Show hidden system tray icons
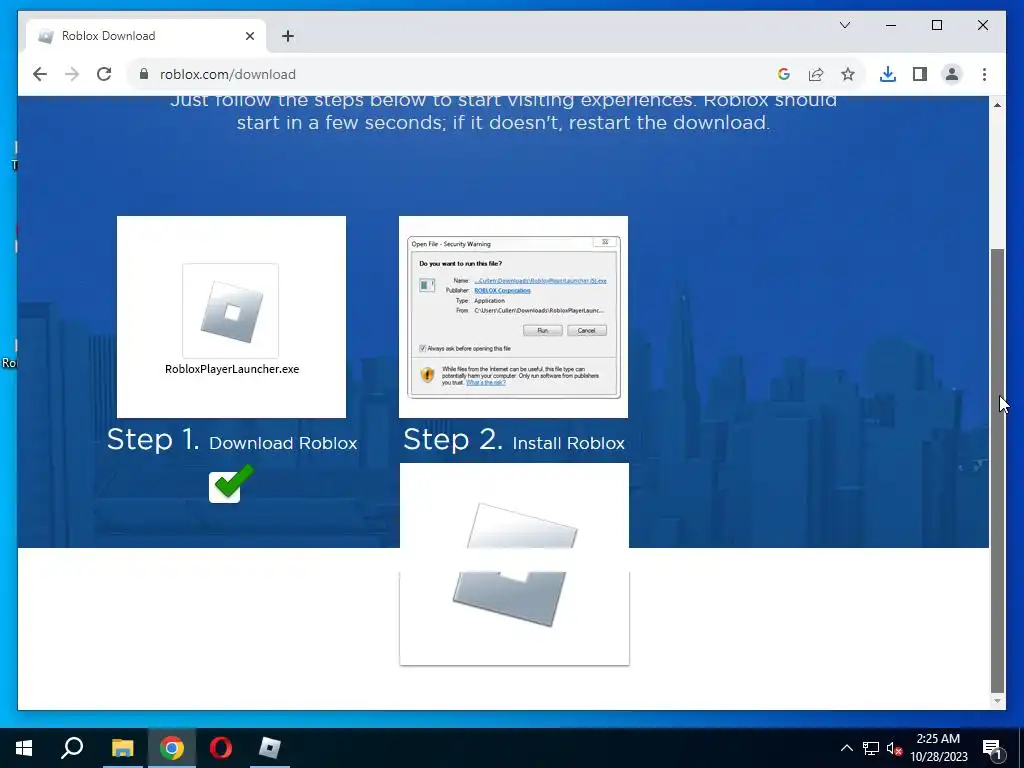1024x768 pixels. (846, 748)
